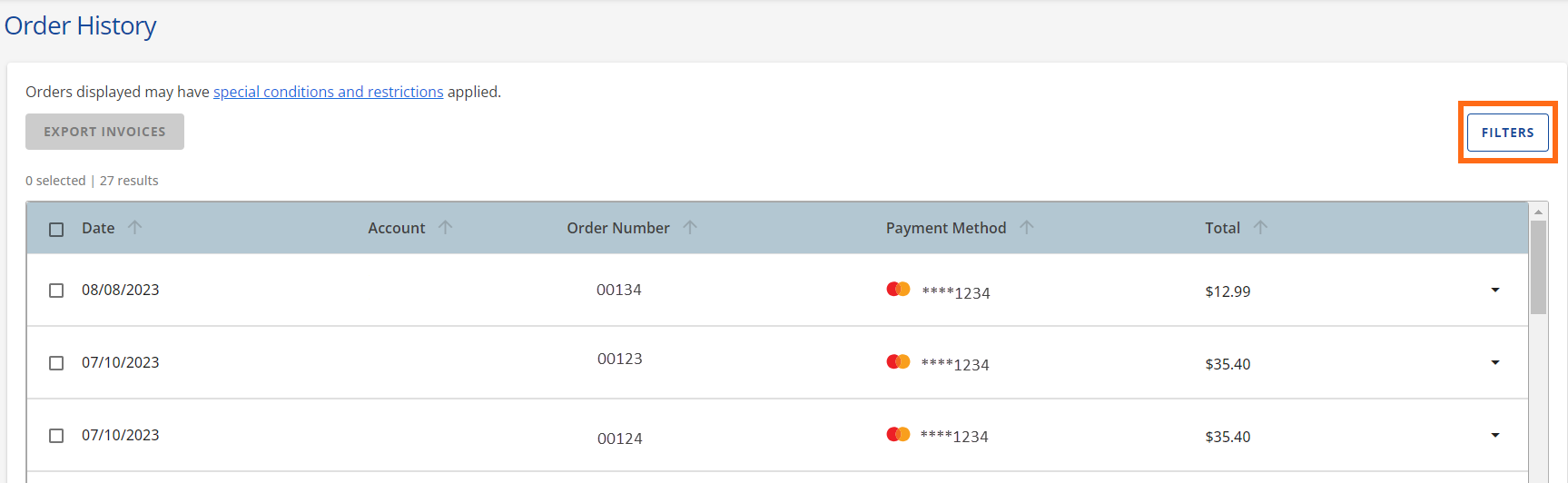Click Mastercard icon for order 00123
1568x483 pixels.
[x=898, y=362]
